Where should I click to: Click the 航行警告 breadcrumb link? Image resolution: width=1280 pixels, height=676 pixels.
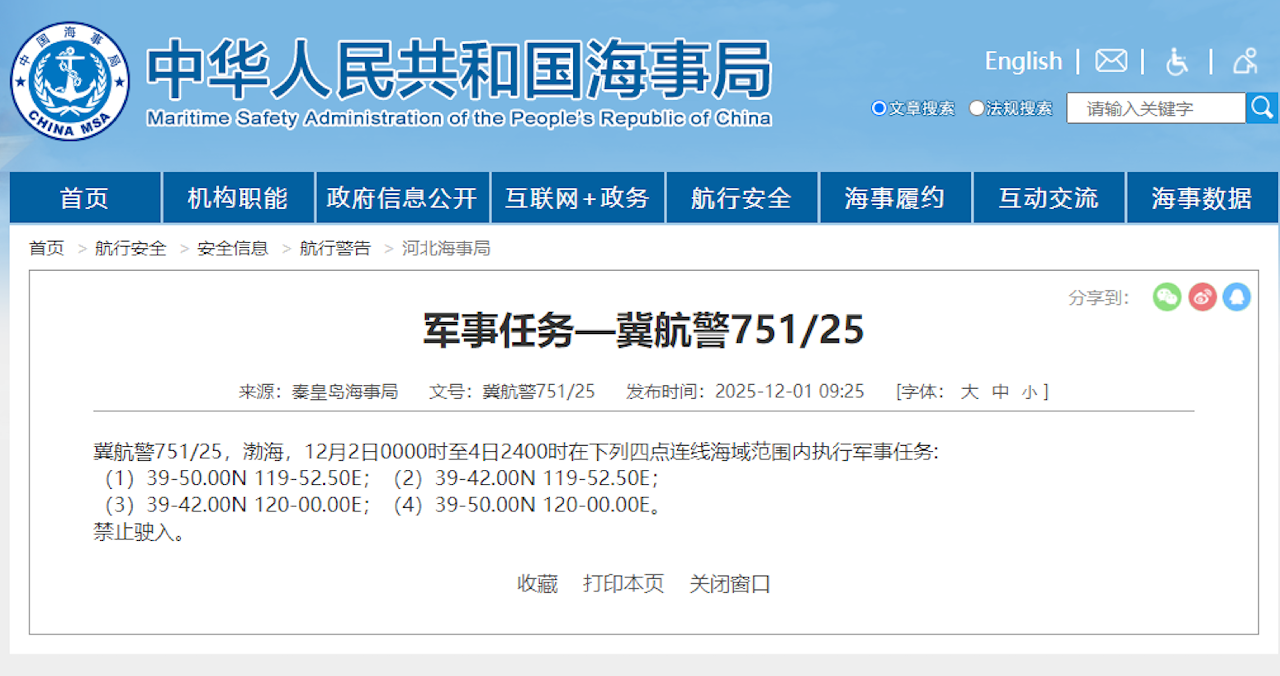coord(335,248)
